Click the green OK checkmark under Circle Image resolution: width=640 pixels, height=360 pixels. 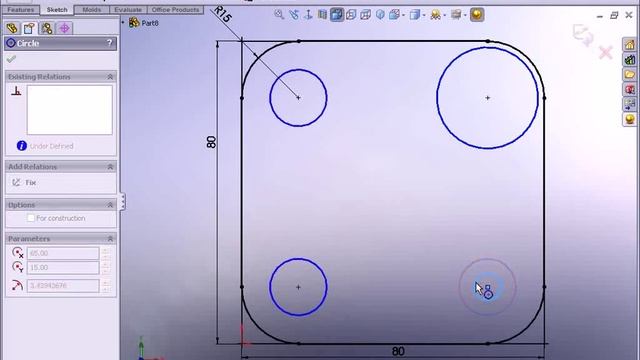[11, 59]
